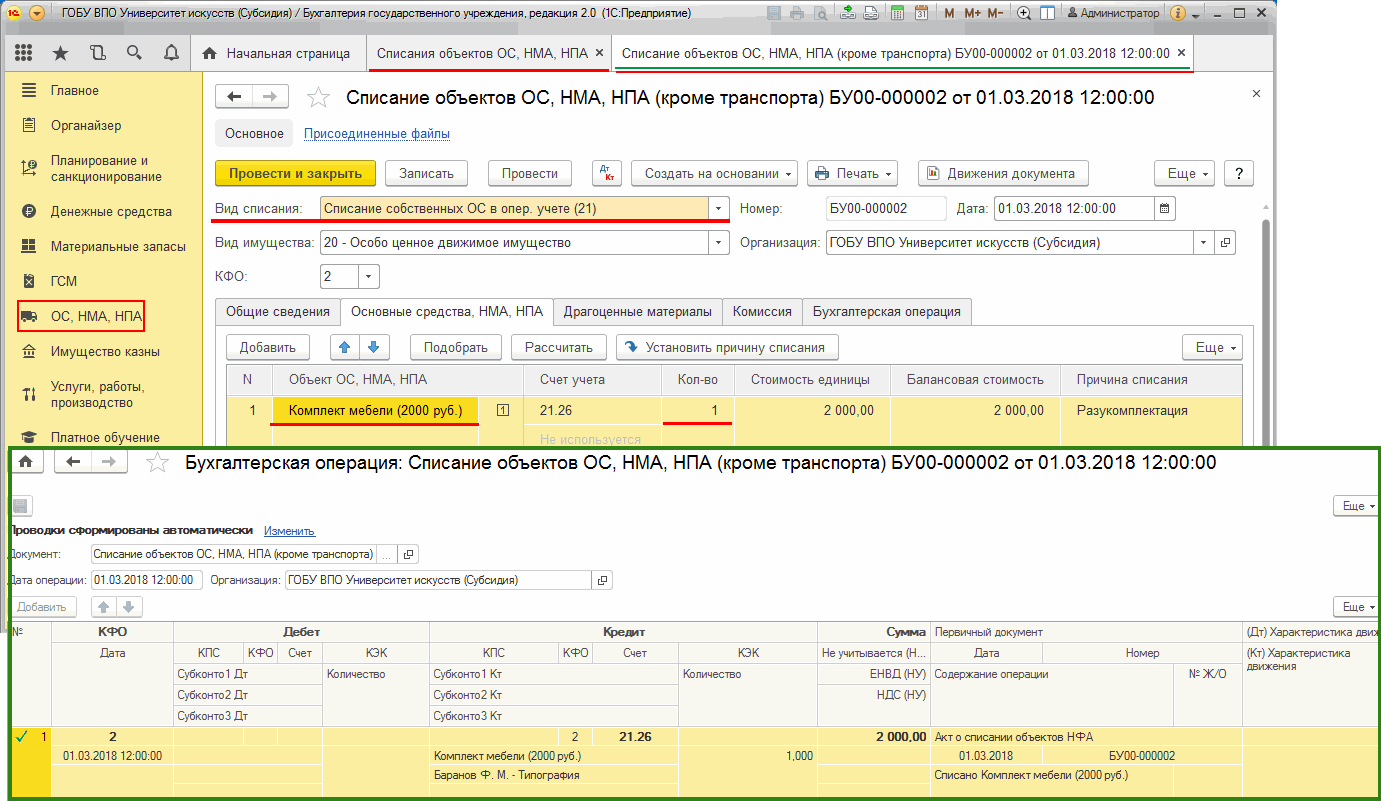
Task: Switch to Начальная страница tab
Action: click(x=277, y=53)
